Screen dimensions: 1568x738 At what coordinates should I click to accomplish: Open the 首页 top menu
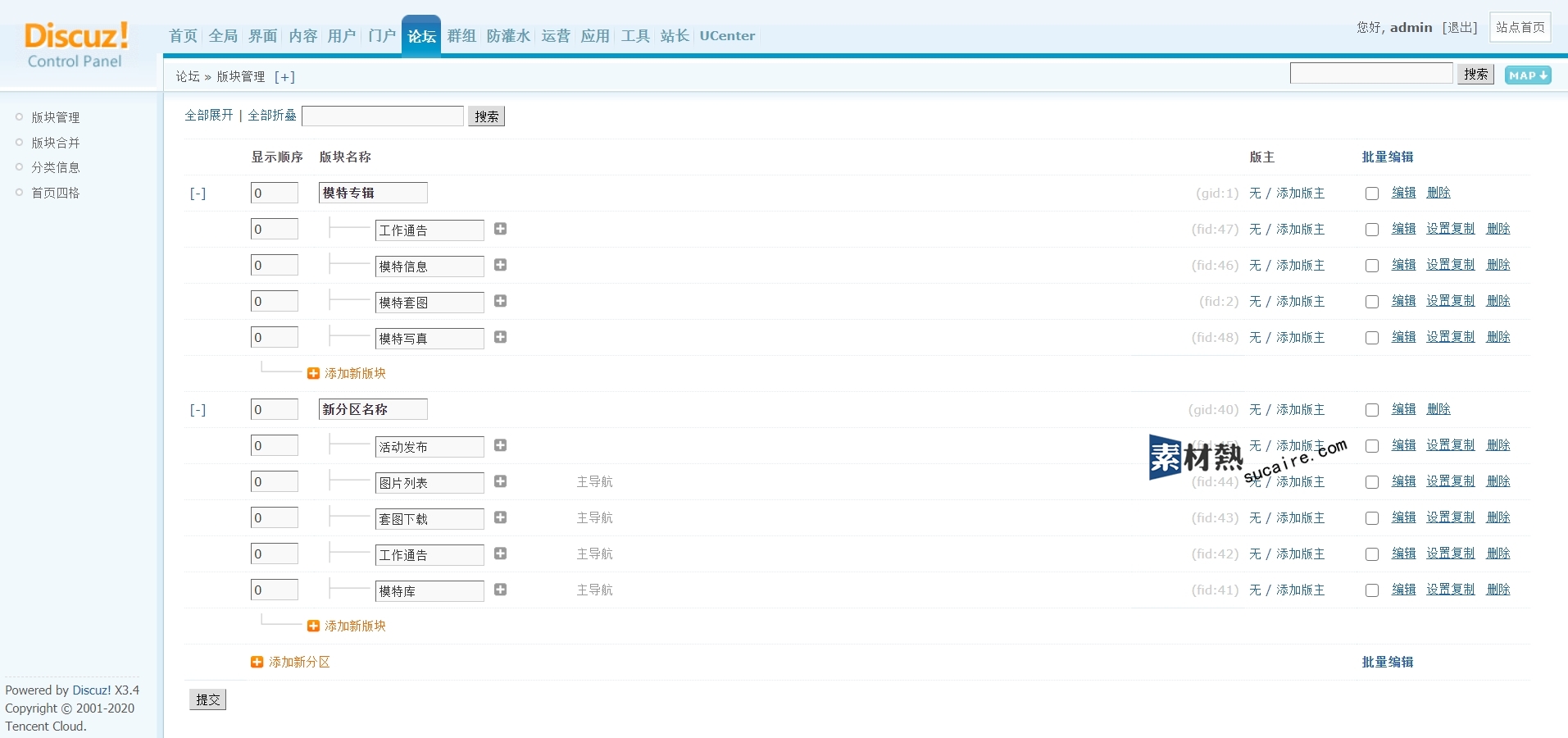pos(184,35)
